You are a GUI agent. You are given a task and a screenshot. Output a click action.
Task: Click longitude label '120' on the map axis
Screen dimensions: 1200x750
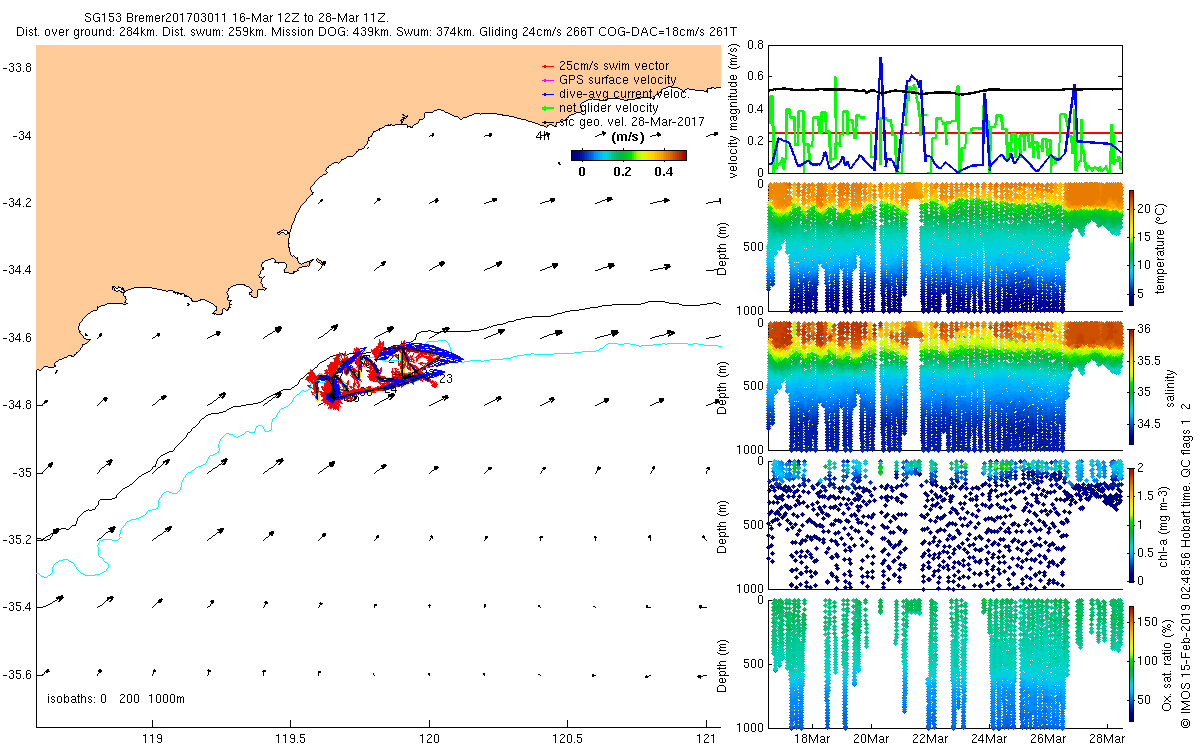429,739
